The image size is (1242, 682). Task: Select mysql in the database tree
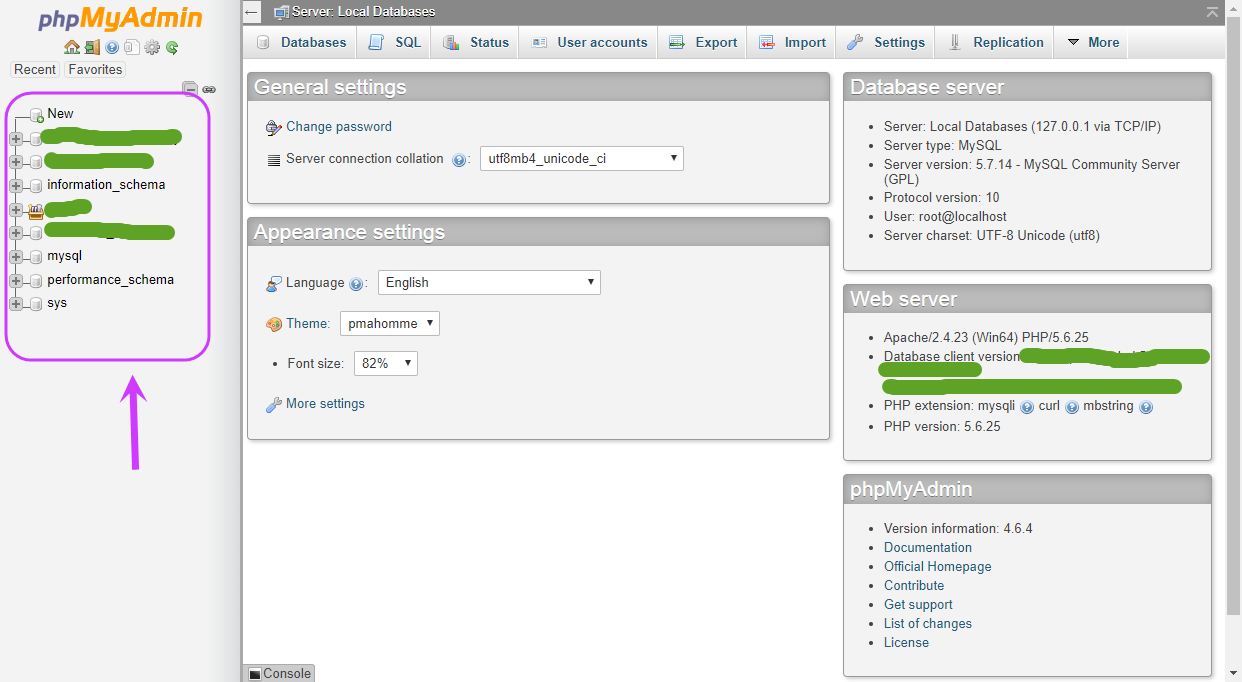pyautogui.click(x=64, y=256)
